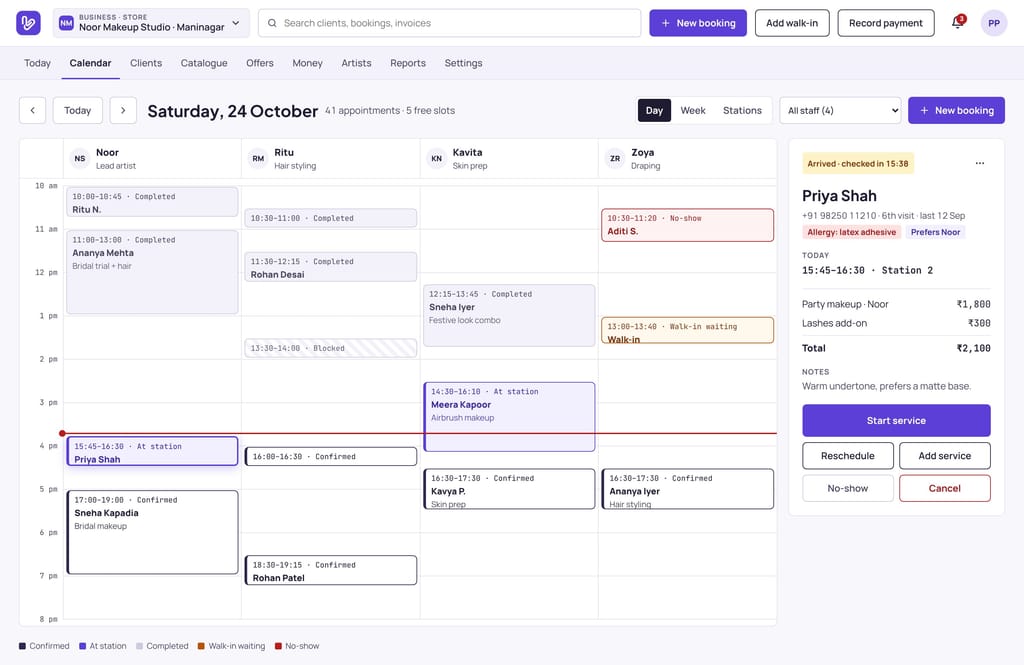Open the Settings tab
Screen dimensions: 1024x665
(x=463, y=63)
